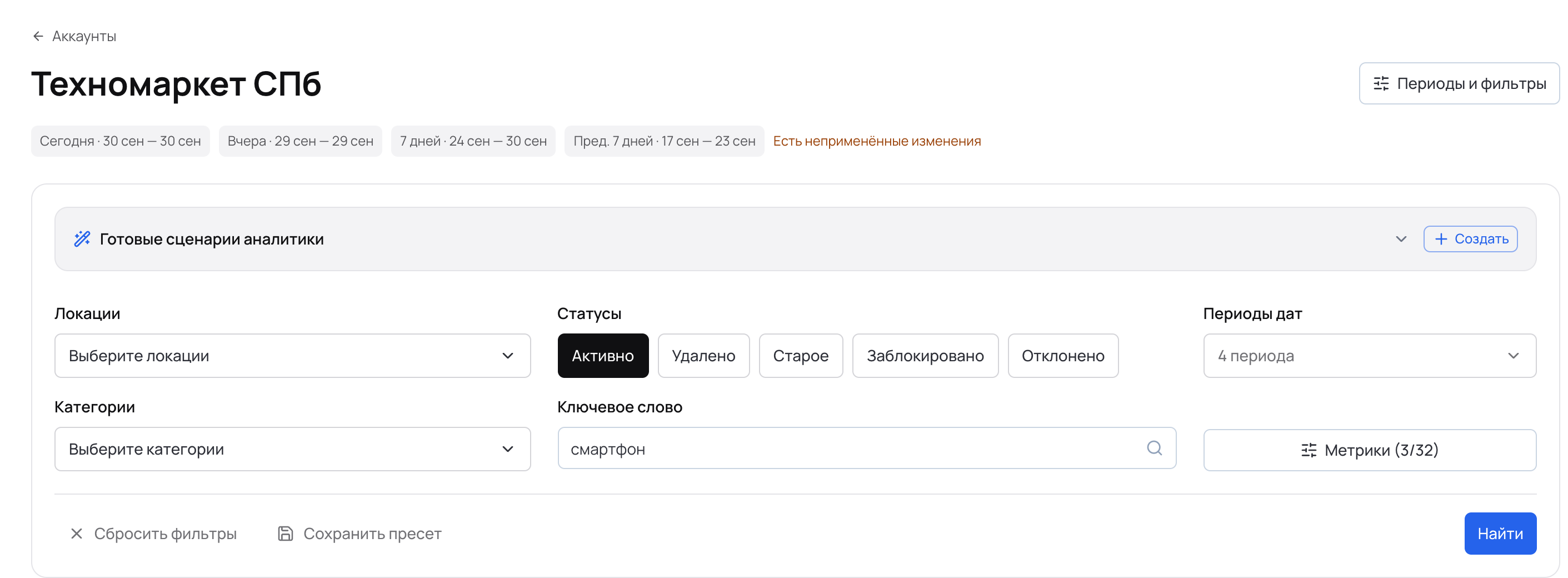Go back to Аккаунты via arrow icon
The image size is (1568, 578).
point(38,37)
